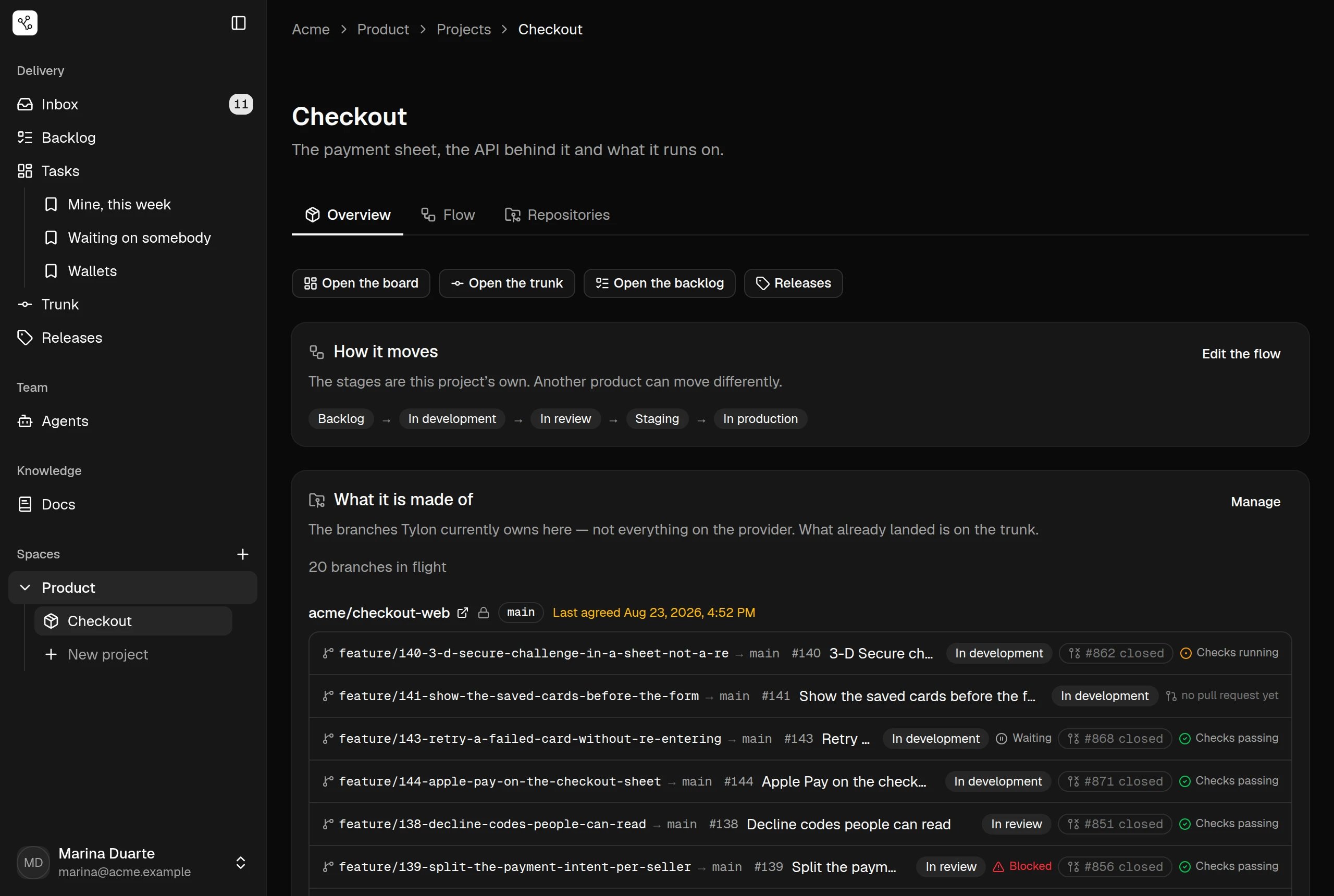Switch to the Flow tab
Screen dimensions: 1334x896
click(x=448, y=215)
